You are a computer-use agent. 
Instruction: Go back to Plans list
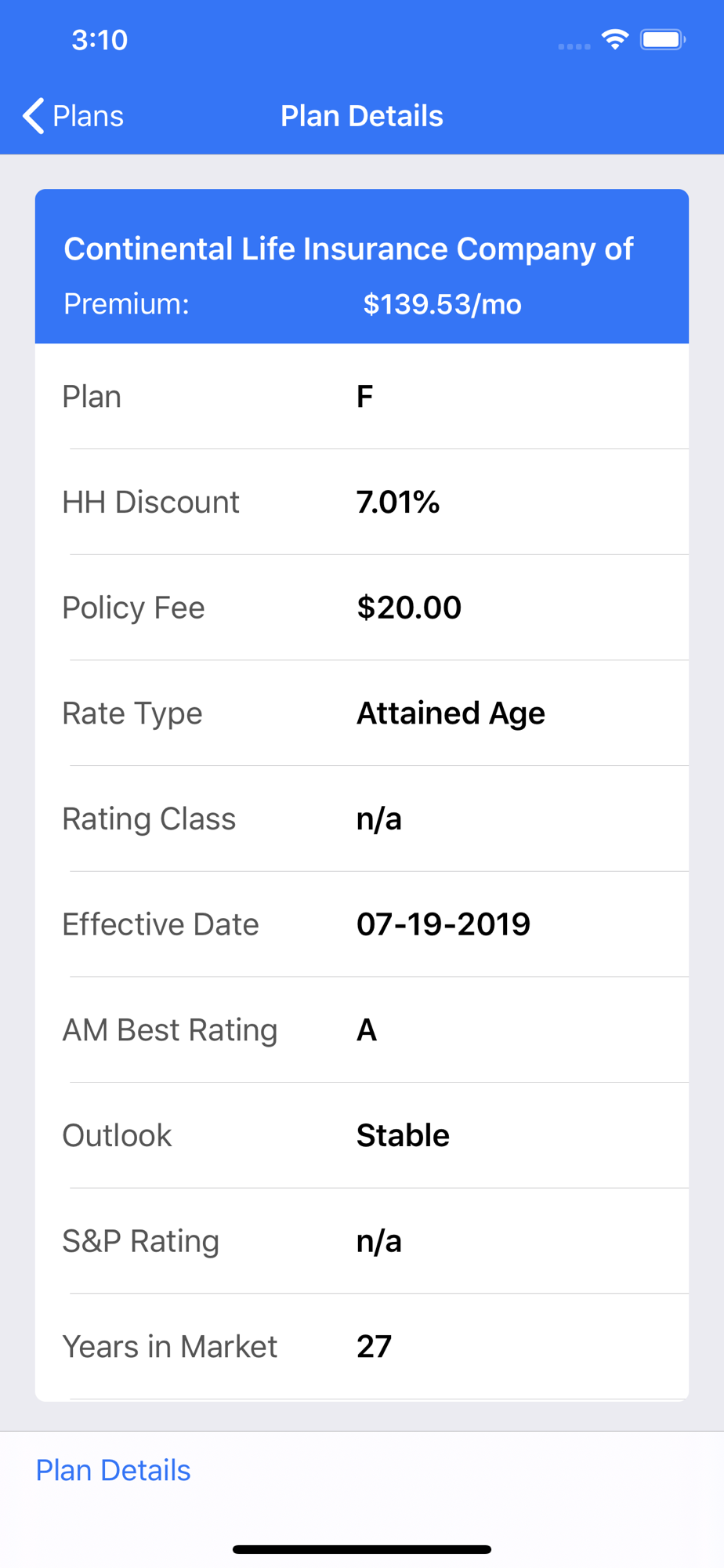click(73, 116)
